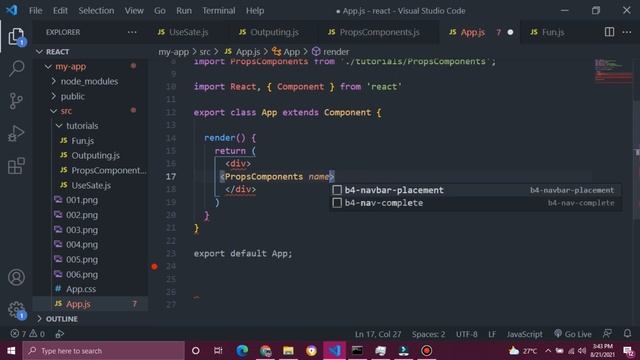
Task: Click Go Live server button
Action: pyautogui.click(x=573, y=334)
